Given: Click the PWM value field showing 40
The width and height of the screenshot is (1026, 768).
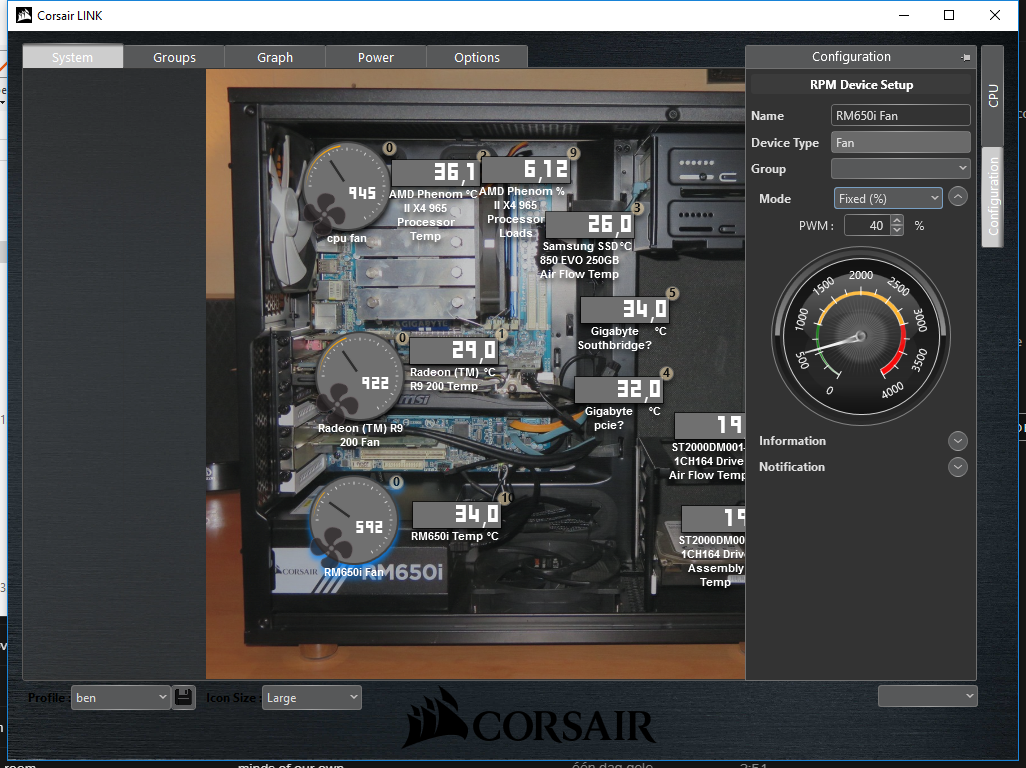Looking at the screenshot, I should (868, 225).
